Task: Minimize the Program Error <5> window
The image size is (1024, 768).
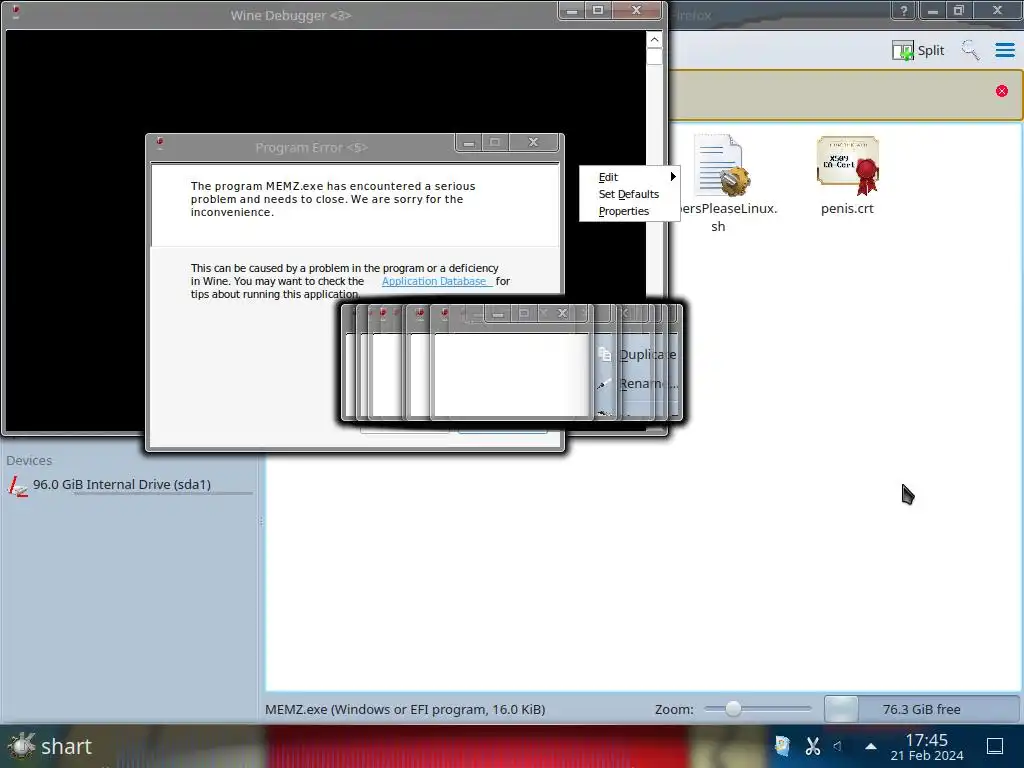Action: click(468, 142)
